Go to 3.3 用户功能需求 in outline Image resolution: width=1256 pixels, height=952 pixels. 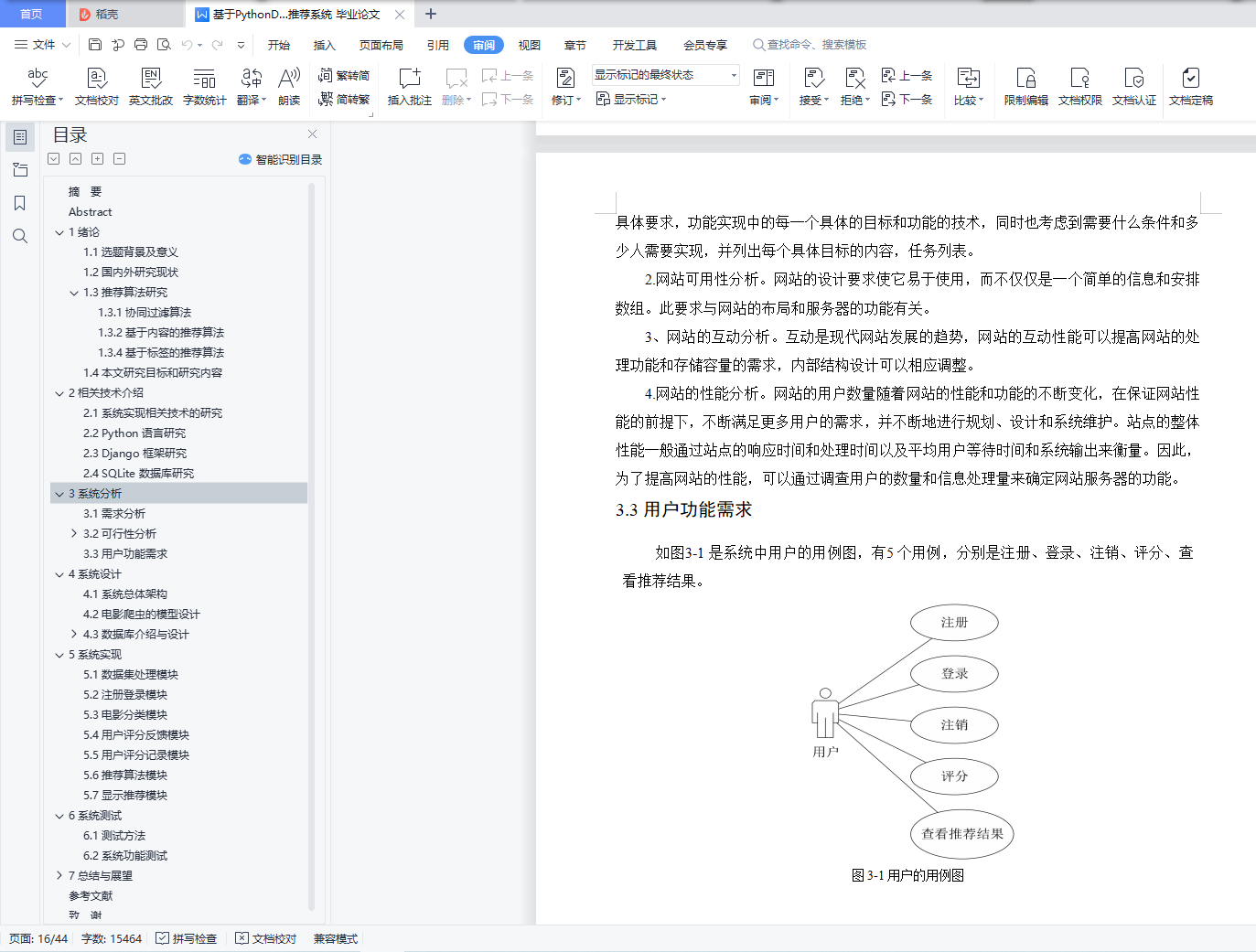(125, 554)
